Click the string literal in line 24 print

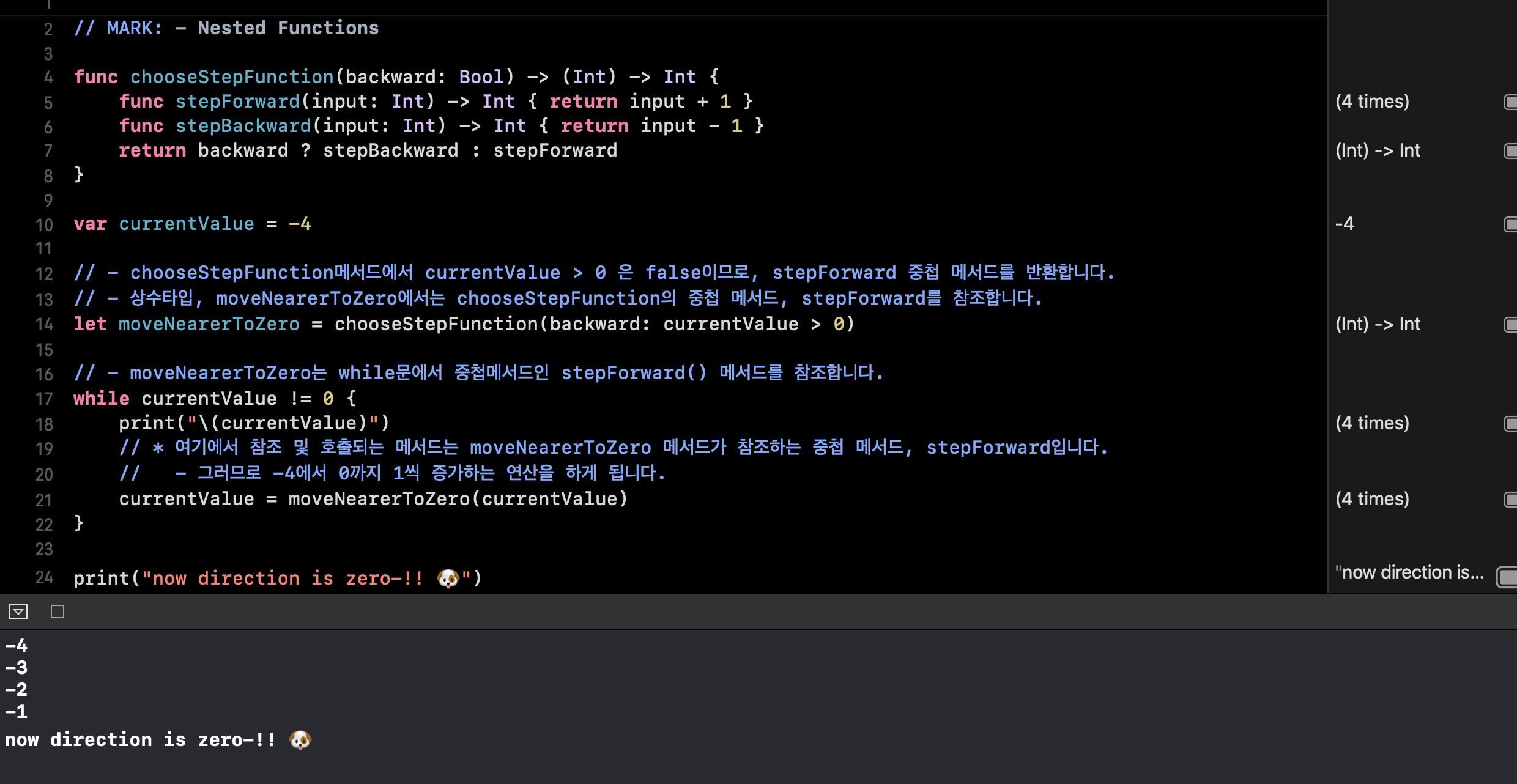(306, 579)
